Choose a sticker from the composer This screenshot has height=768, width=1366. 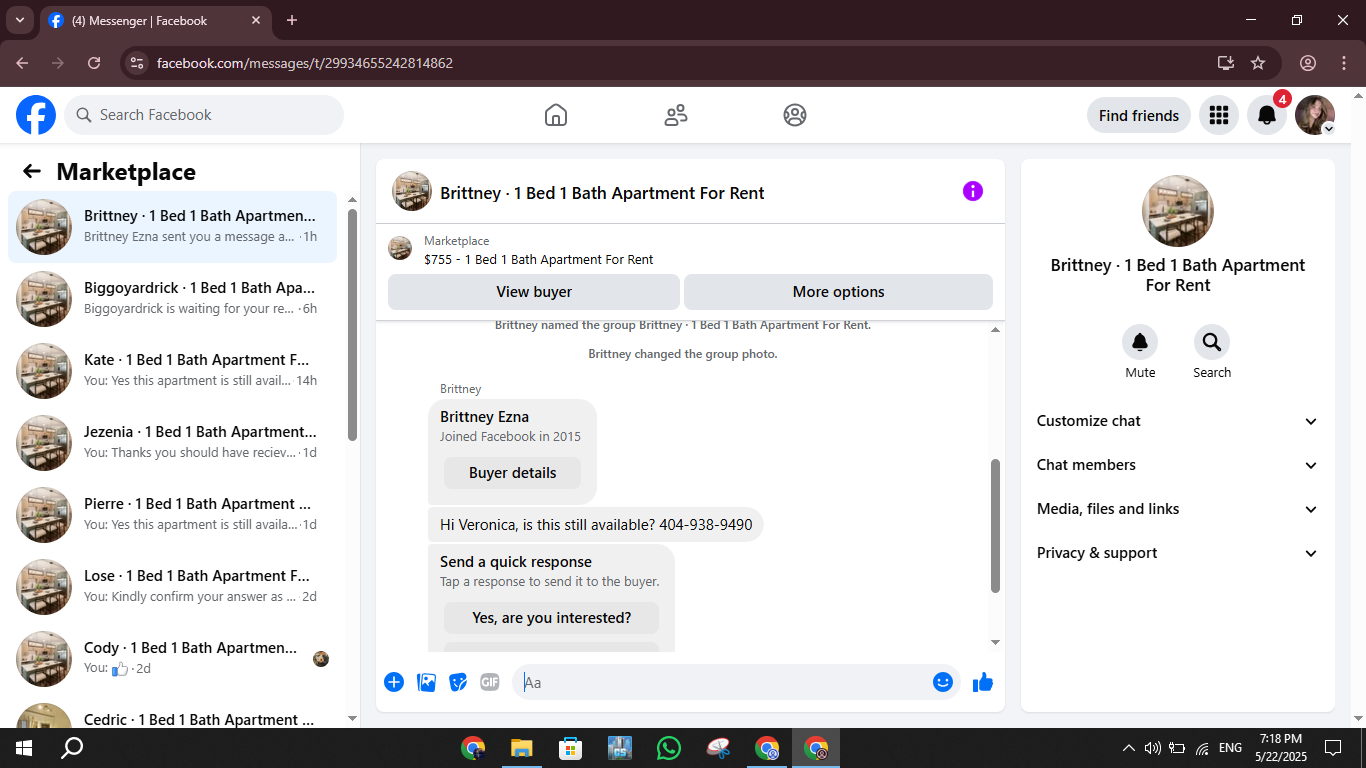[x=458, y=682]
